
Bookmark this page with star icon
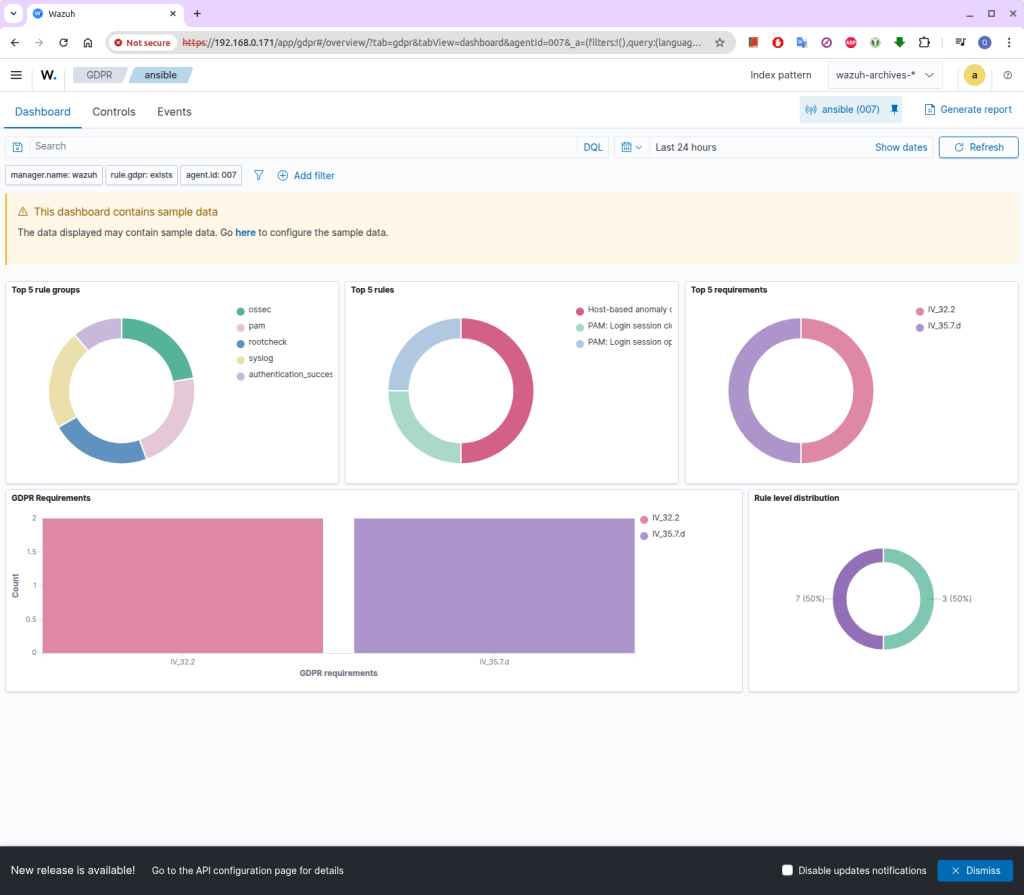pos(719,43)
